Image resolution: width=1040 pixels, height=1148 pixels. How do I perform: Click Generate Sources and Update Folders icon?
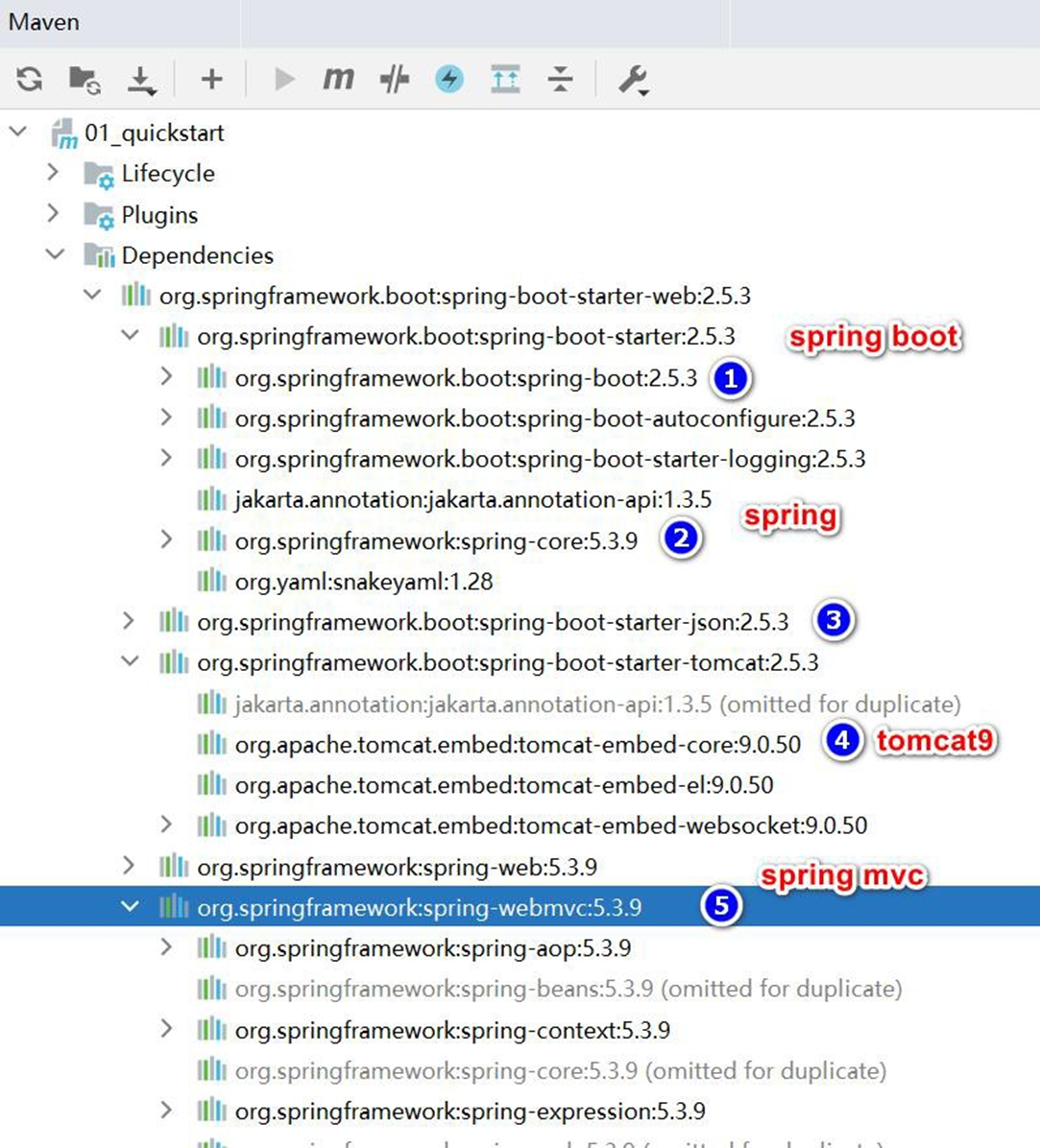[x=85, y=79]
